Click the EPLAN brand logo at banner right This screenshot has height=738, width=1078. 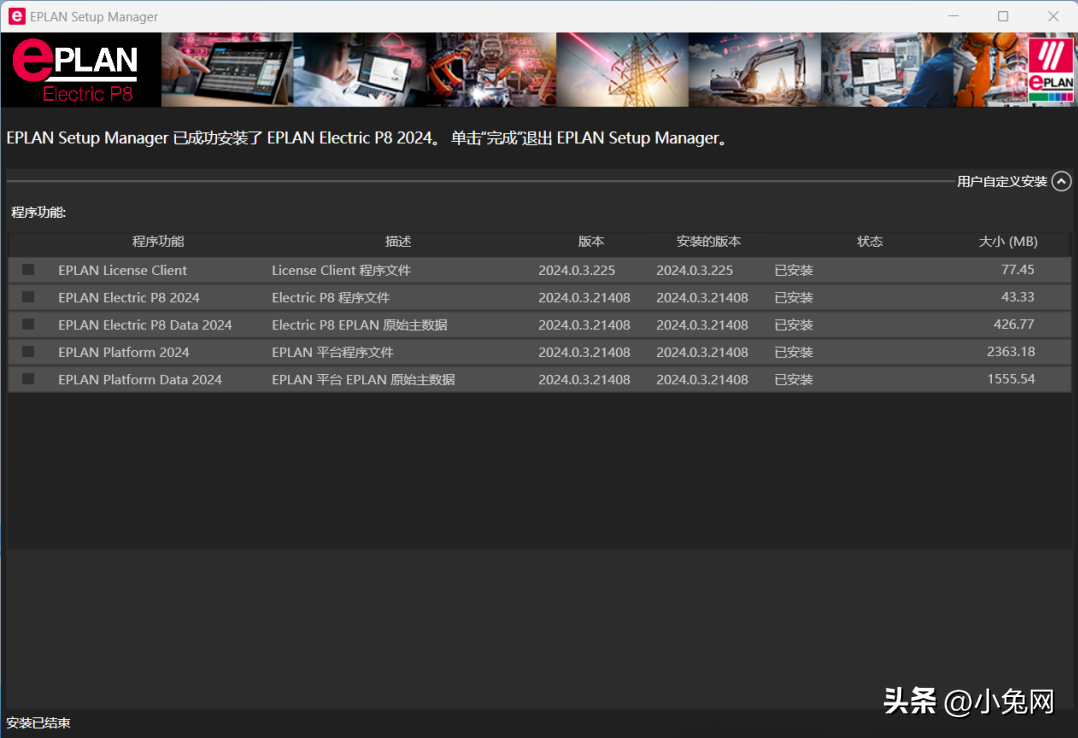click(x=1050, y=70)
